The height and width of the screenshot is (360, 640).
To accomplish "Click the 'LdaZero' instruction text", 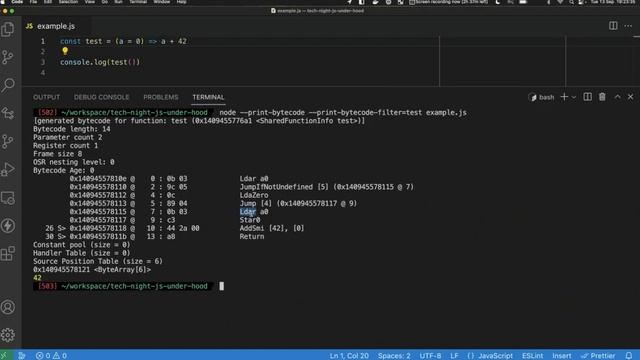I will [x=254, y=195].
